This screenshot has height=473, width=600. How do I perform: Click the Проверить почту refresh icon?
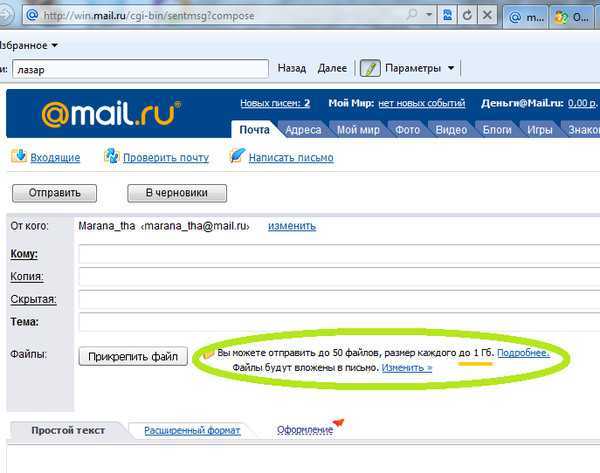[111, 156]
